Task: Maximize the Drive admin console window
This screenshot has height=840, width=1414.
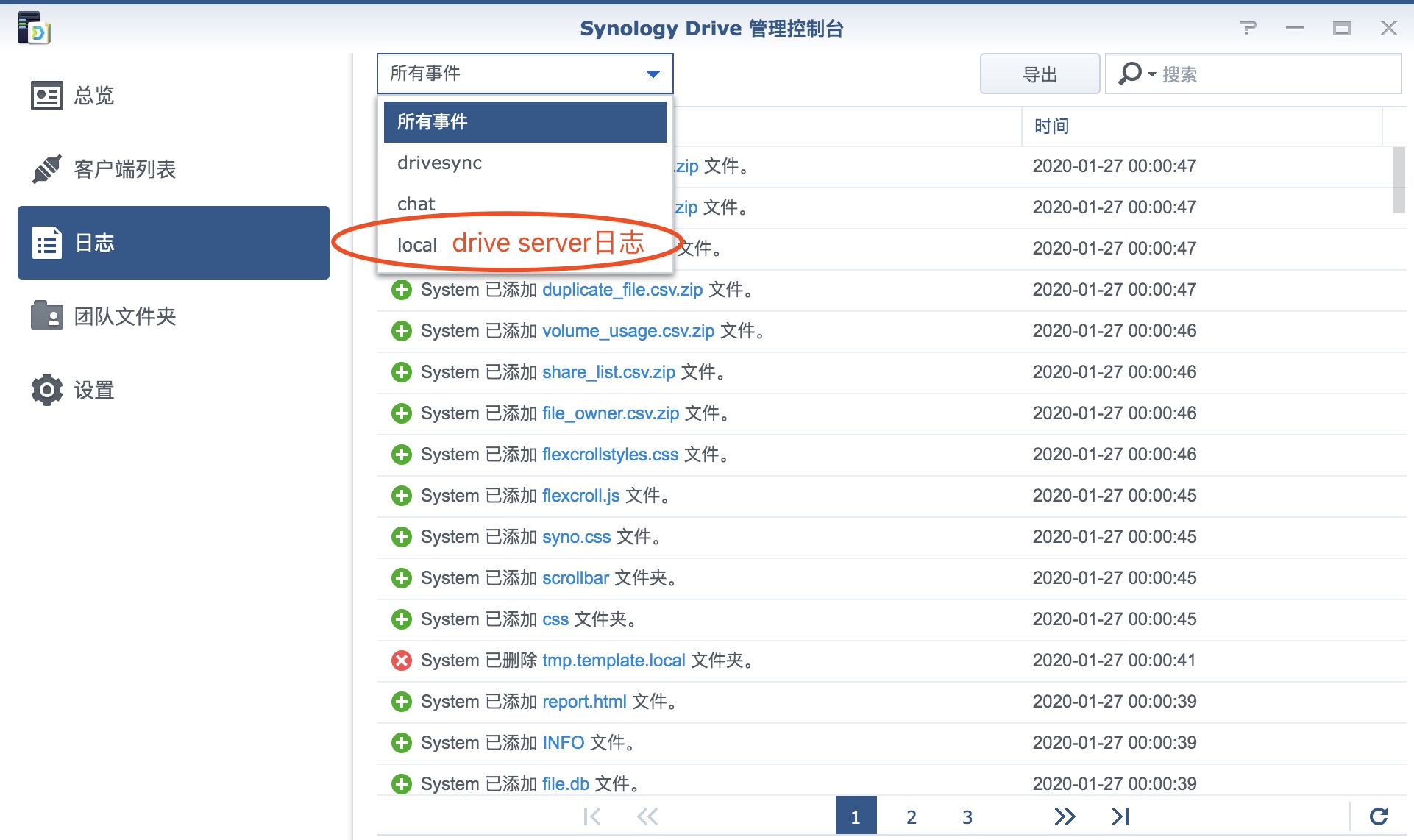Action: click(1342, 28)
